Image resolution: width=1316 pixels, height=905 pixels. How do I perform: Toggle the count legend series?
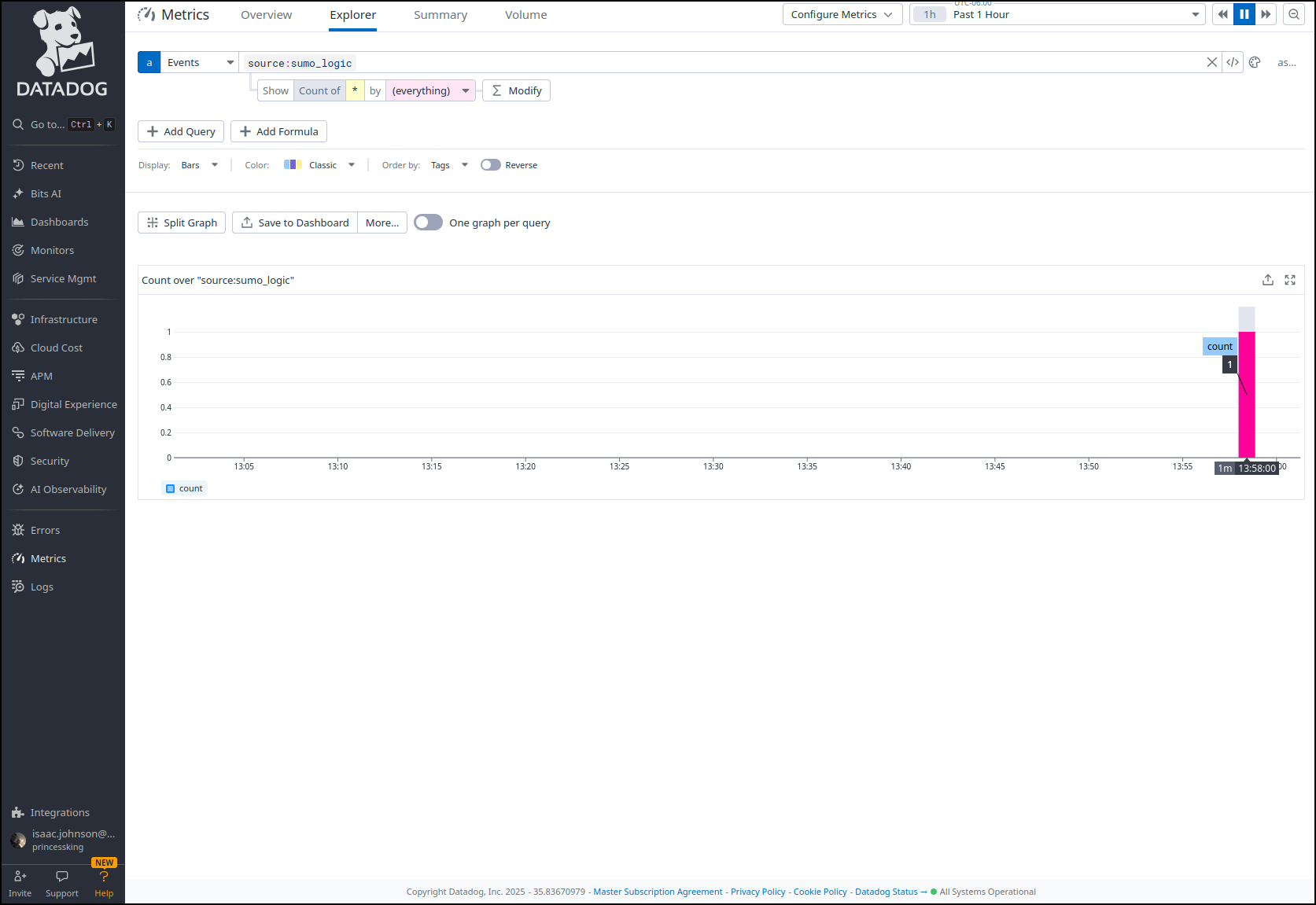pyautogui.click(x=185, y=488)
